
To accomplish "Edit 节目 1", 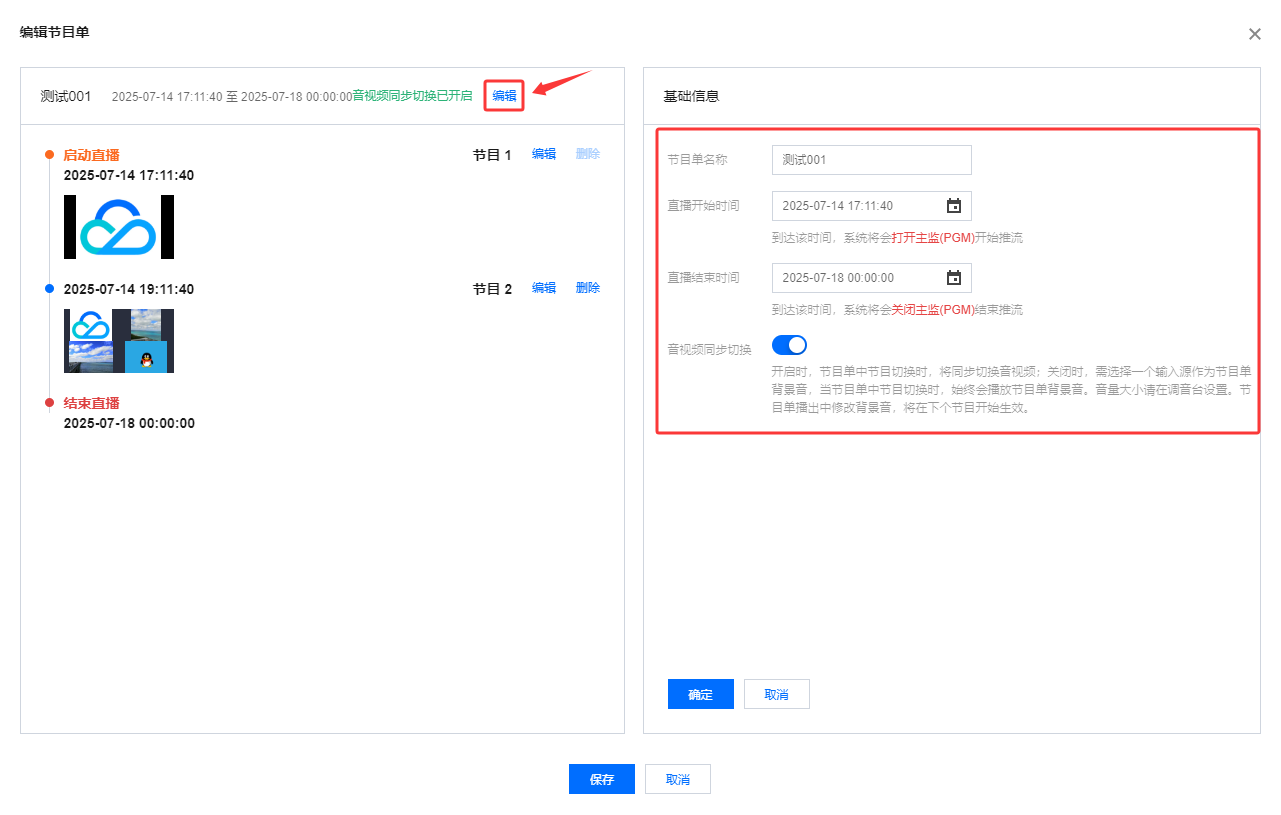I will click(x=544, y=154).
